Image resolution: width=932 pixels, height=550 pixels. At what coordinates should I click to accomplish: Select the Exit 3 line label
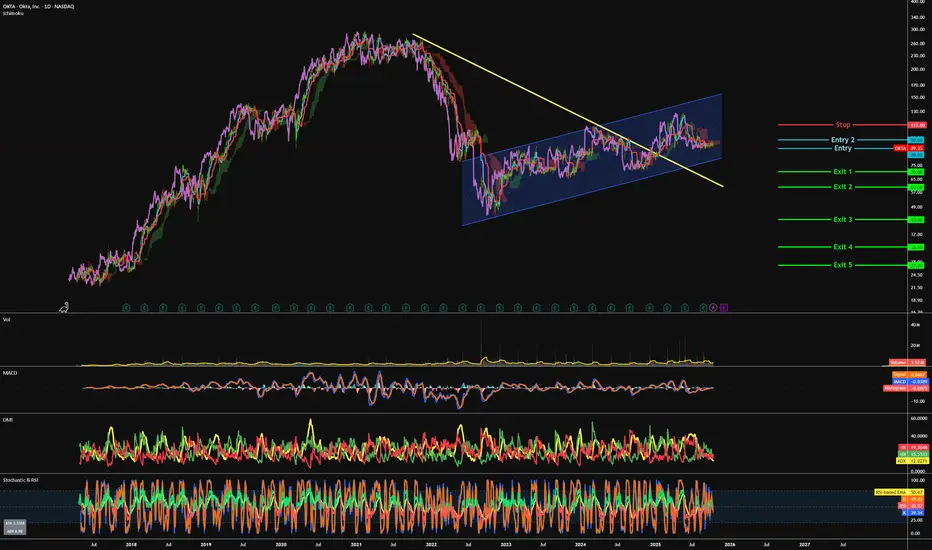[x=842, y=219]
